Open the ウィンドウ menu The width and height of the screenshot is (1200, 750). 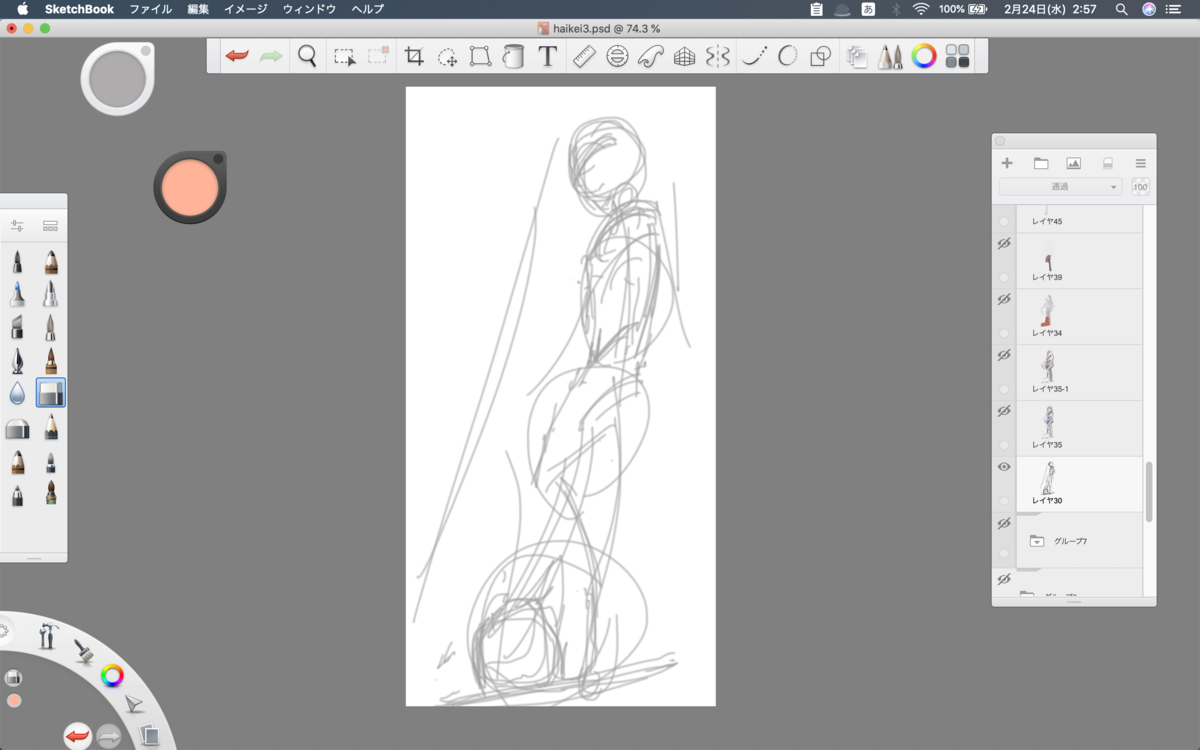310,9
